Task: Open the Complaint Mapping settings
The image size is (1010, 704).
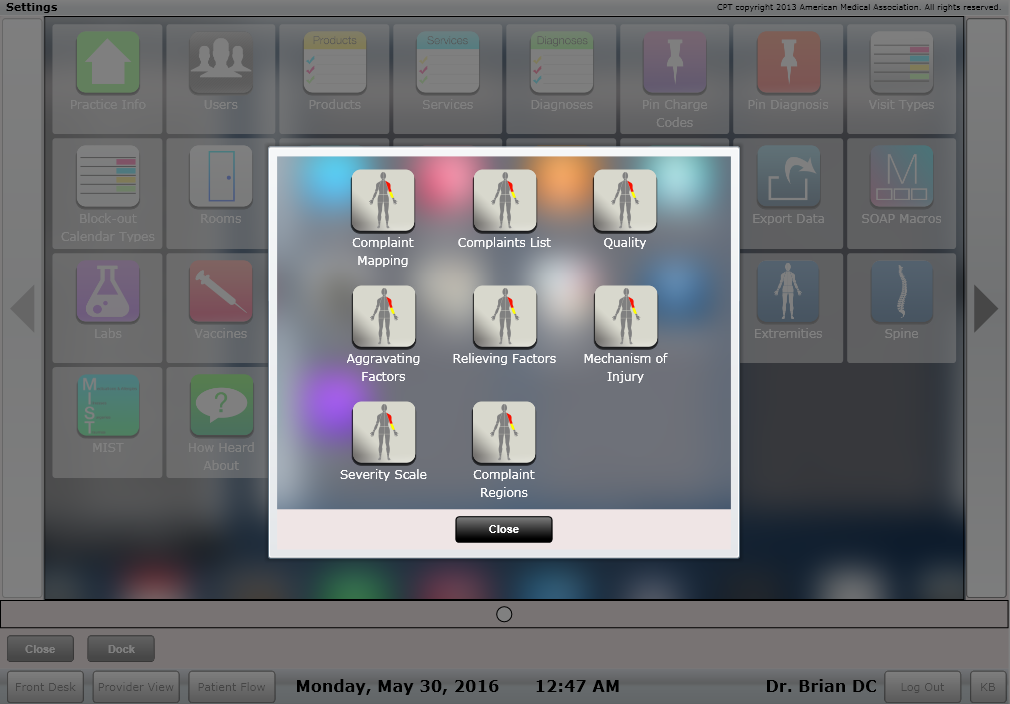Action: (x=383, y=201)
